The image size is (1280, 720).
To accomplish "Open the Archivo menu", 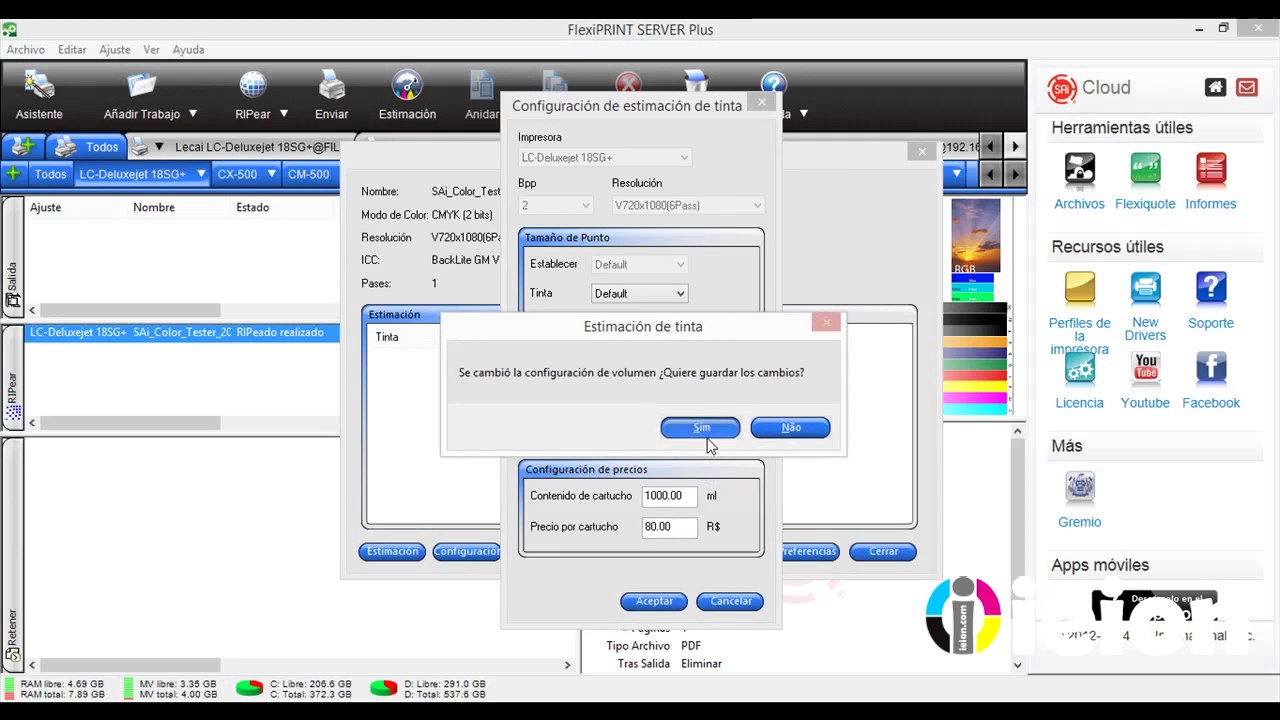I will [26, 49].
